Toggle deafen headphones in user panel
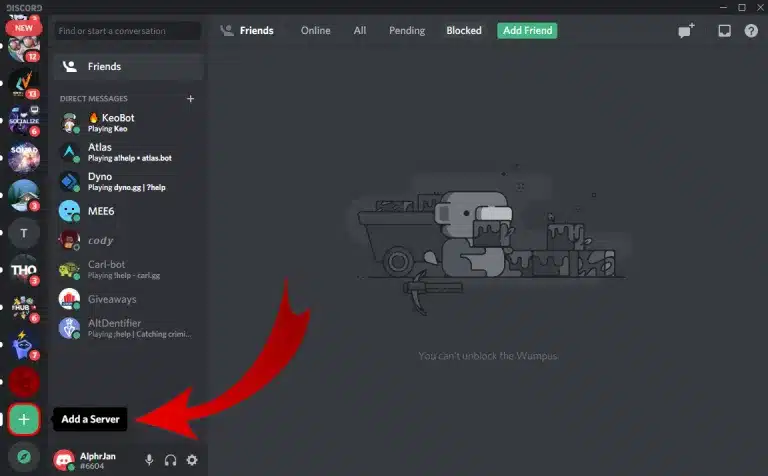The width and height of the screenshot is (768, 476). pos(171,460)
